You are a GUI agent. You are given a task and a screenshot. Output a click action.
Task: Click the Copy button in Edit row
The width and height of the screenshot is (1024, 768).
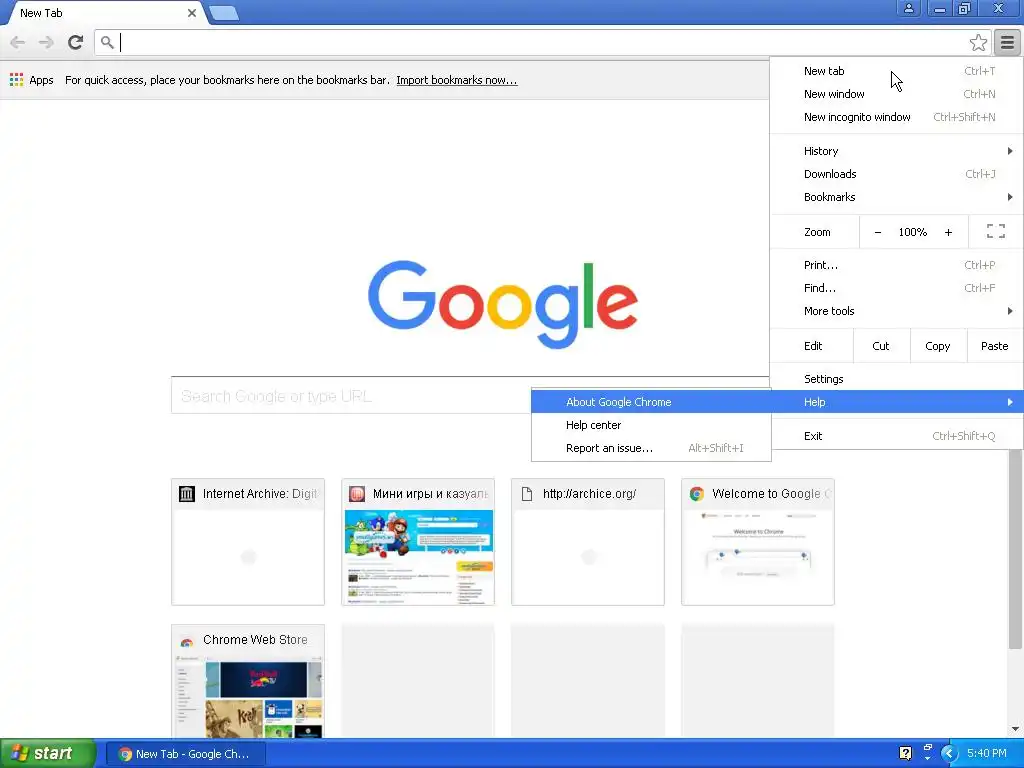(x=938, y=346)
